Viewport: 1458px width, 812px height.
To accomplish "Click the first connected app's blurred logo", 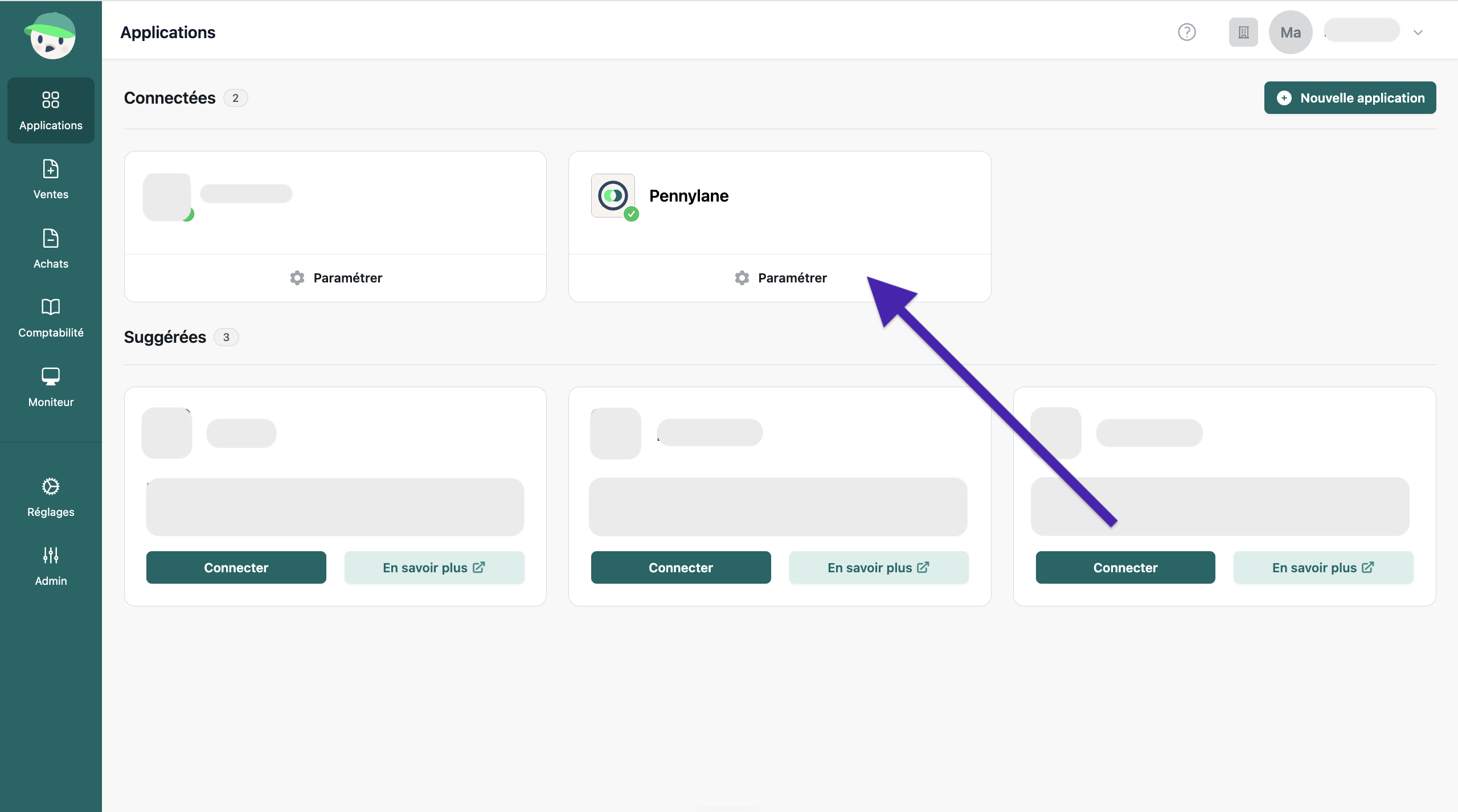I will click(x=167, y=197).
